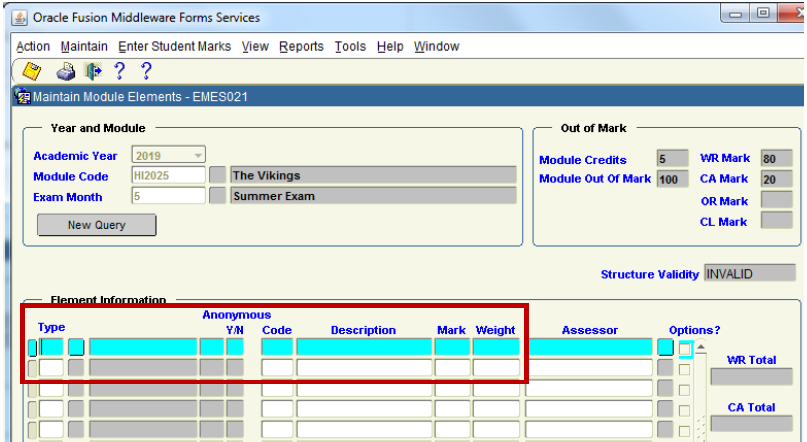The width and height of the screenshot is (807, 442).
Task: Click the first question mark help icon
Action: click(120, 71)
